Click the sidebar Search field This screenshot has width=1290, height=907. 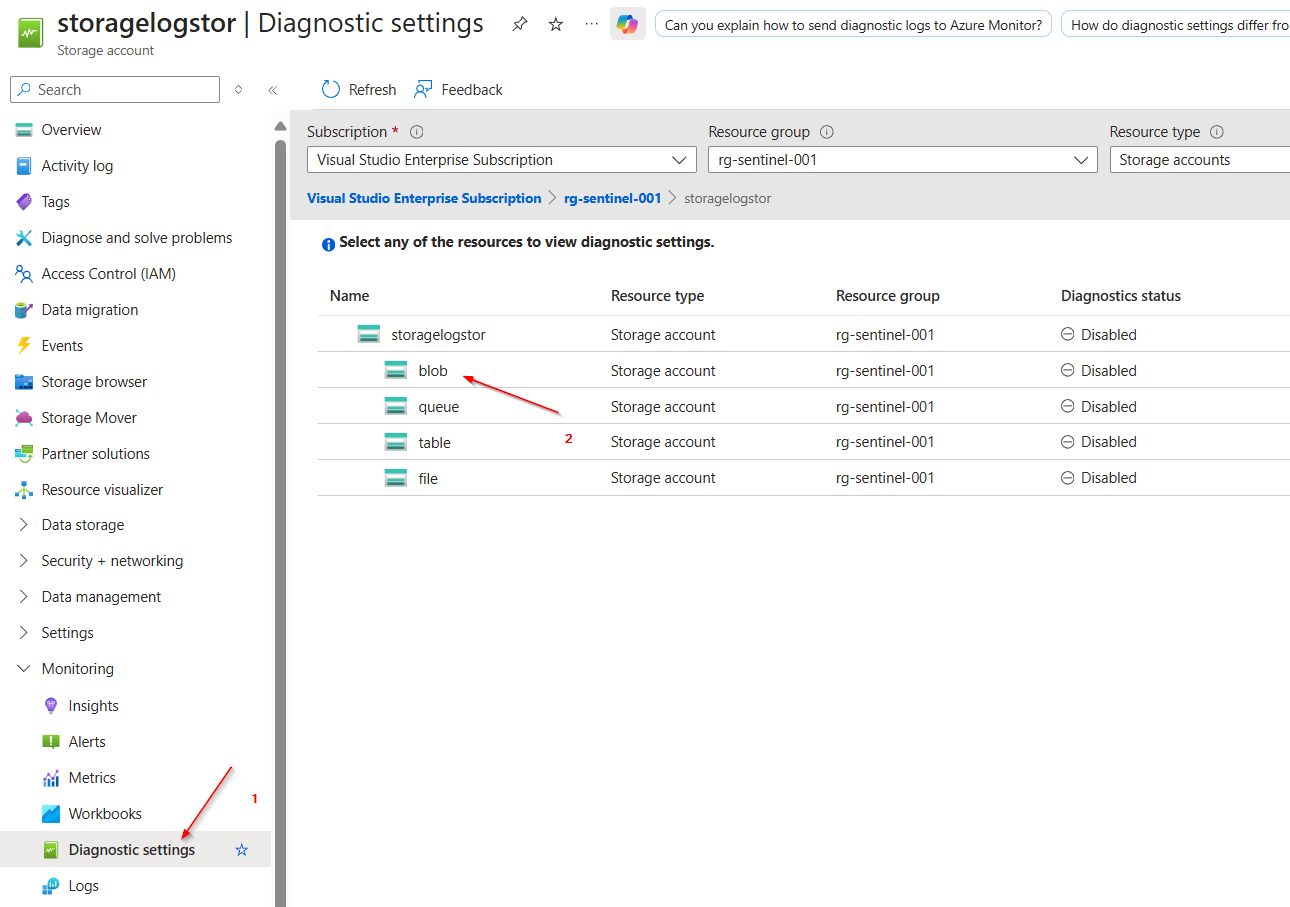115,90
